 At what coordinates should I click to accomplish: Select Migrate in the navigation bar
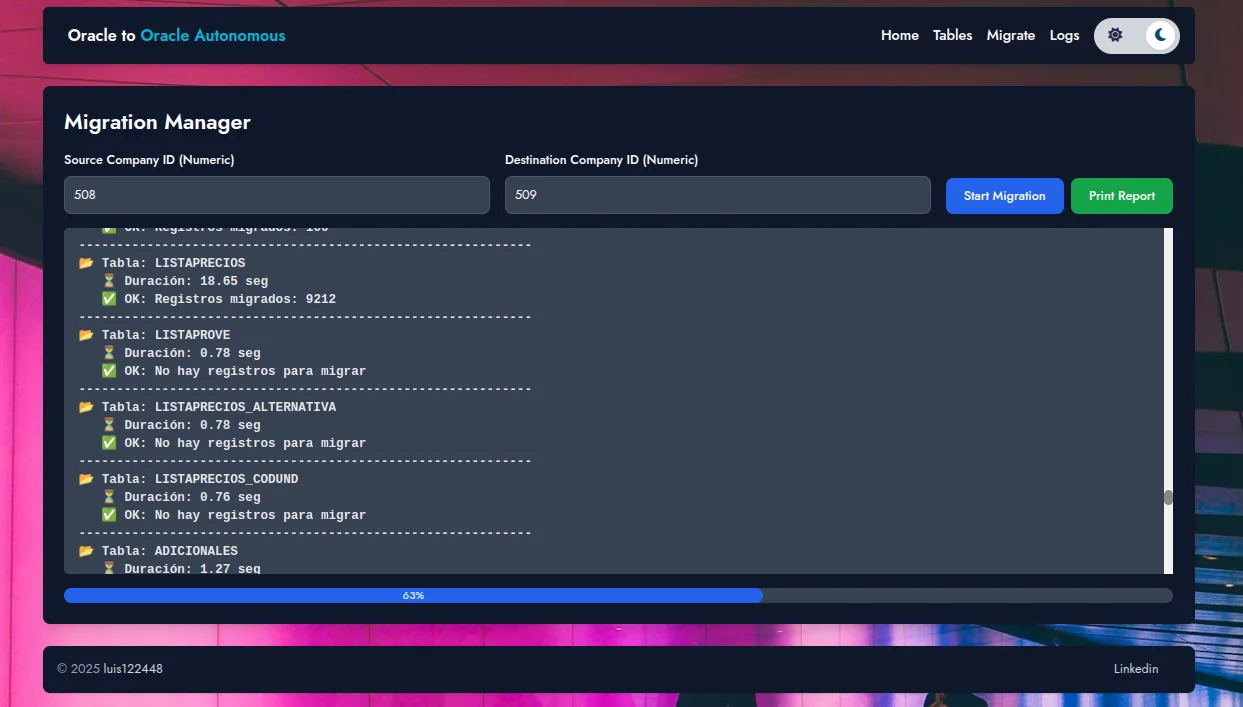(x=1010, y=35)
